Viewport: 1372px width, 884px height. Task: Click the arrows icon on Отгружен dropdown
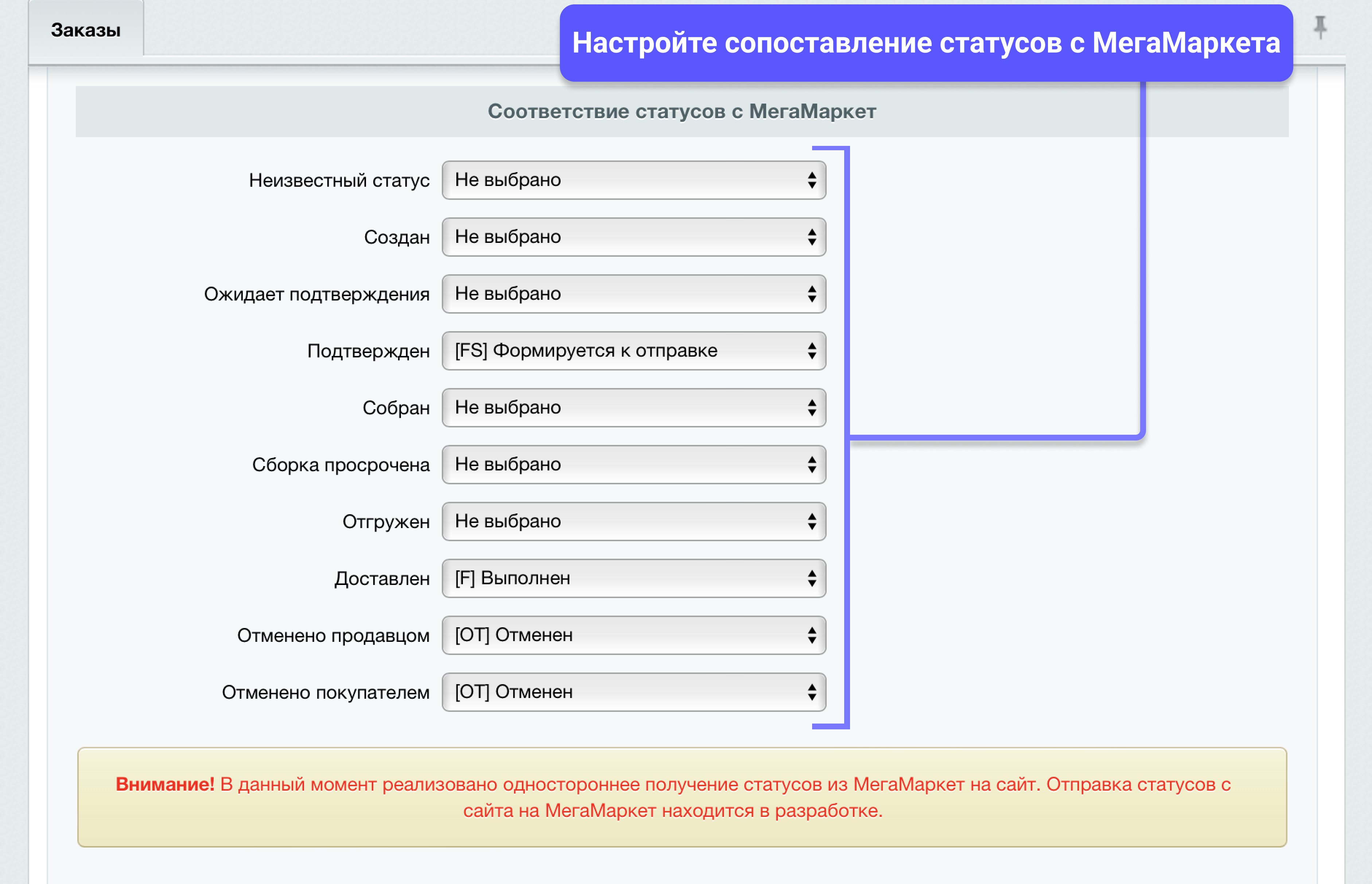(812, 521)
